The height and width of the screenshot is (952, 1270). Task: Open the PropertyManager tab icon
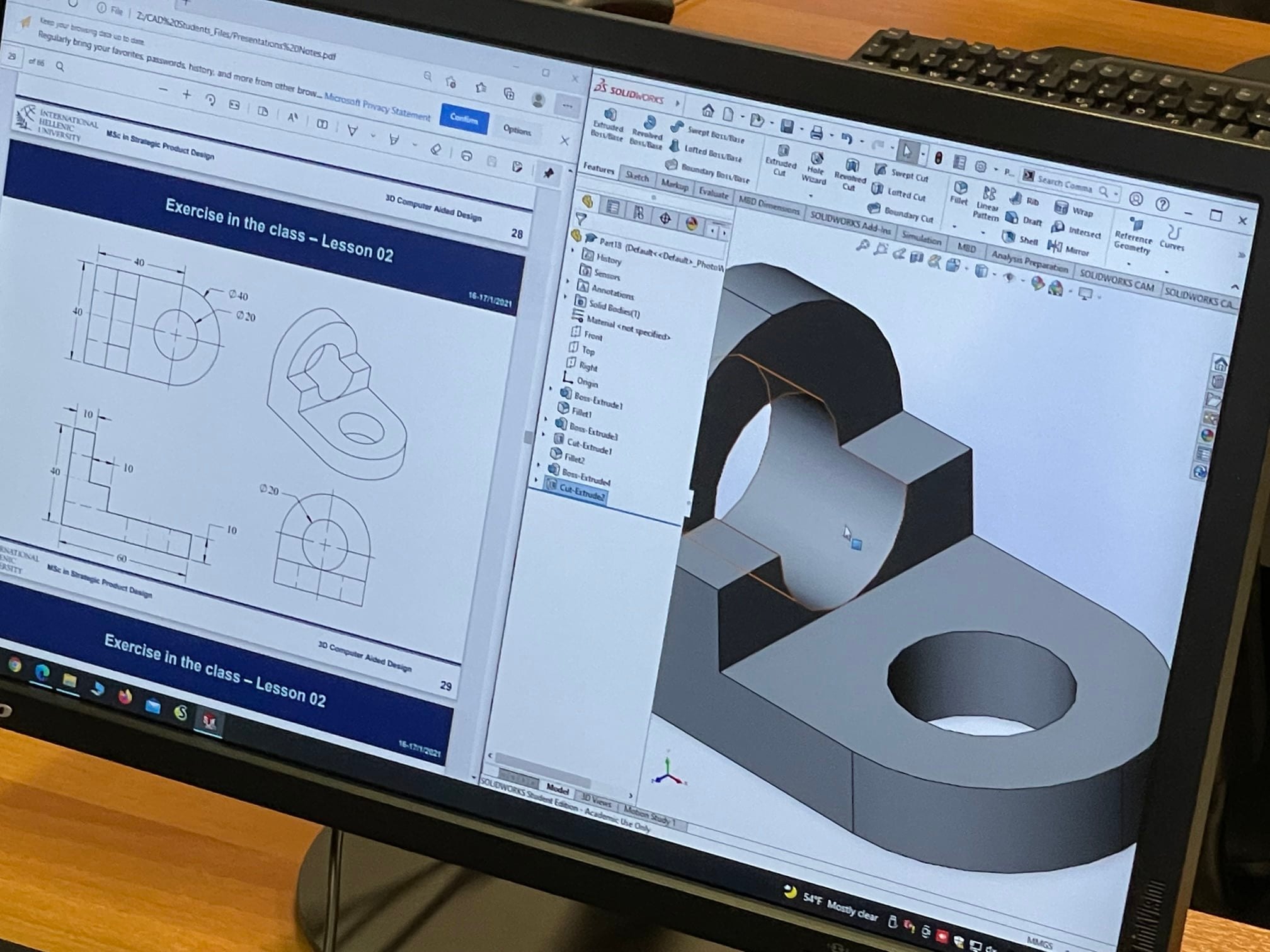pyautogui.click(x=612, y=208)
